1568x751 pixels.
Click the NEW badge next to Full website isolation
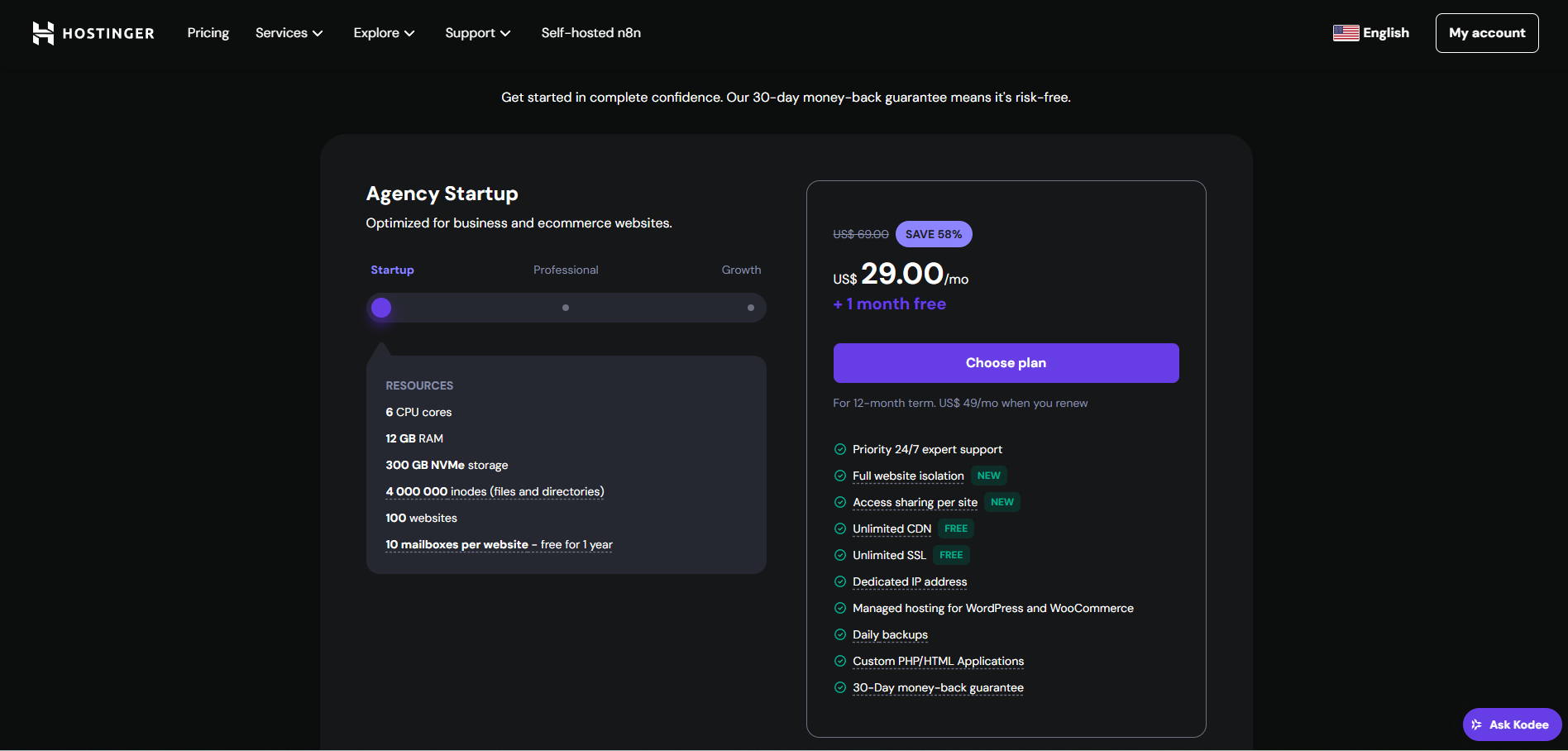pos(988,476)
